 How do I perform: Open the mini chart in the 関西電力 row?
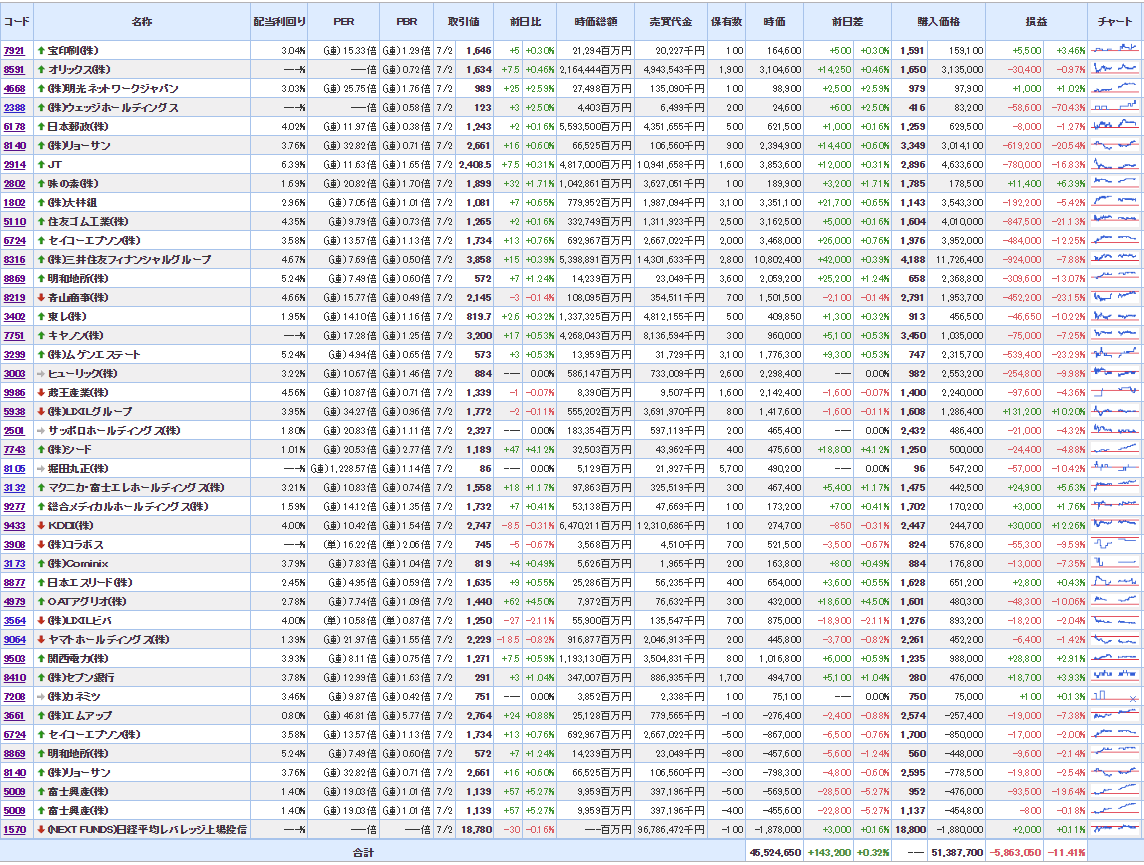[1115, 658]
